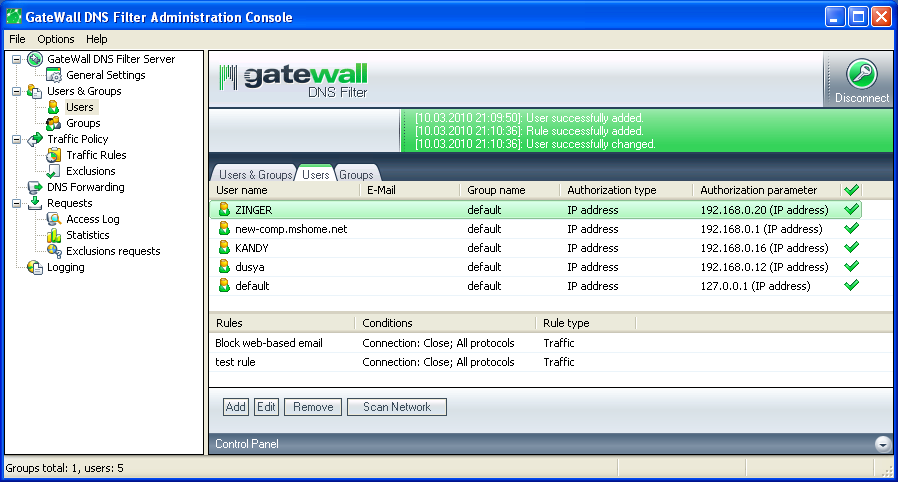Toggle the enabled checkmark for 127.0.0.1 user
Viewport: 898px width, 482px height.
pyautogui.click(x=852, y=285)
